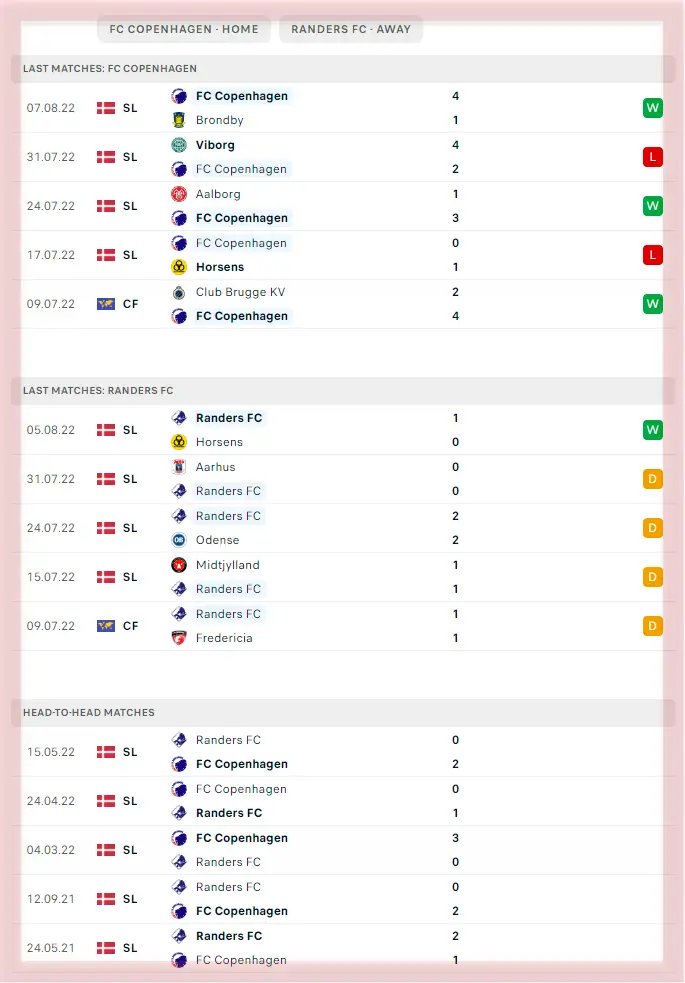Screen dimensions: 685x983
Task: Click the win badge for the Brondby match
Action: (653, 108)
